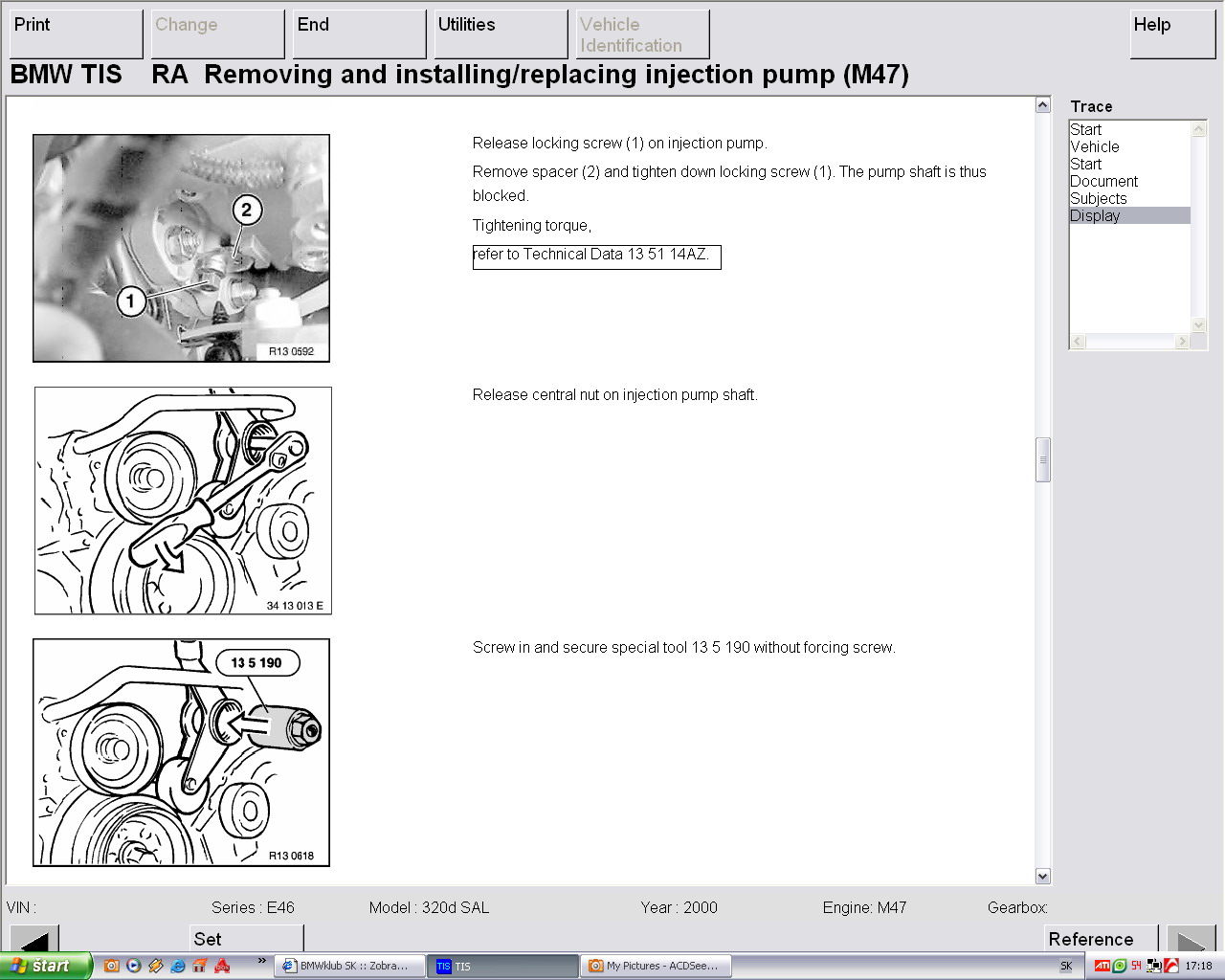Switch to TIS taskbar window
Viewport: 1225px width, 980px height.
click(x=503, y=967)
